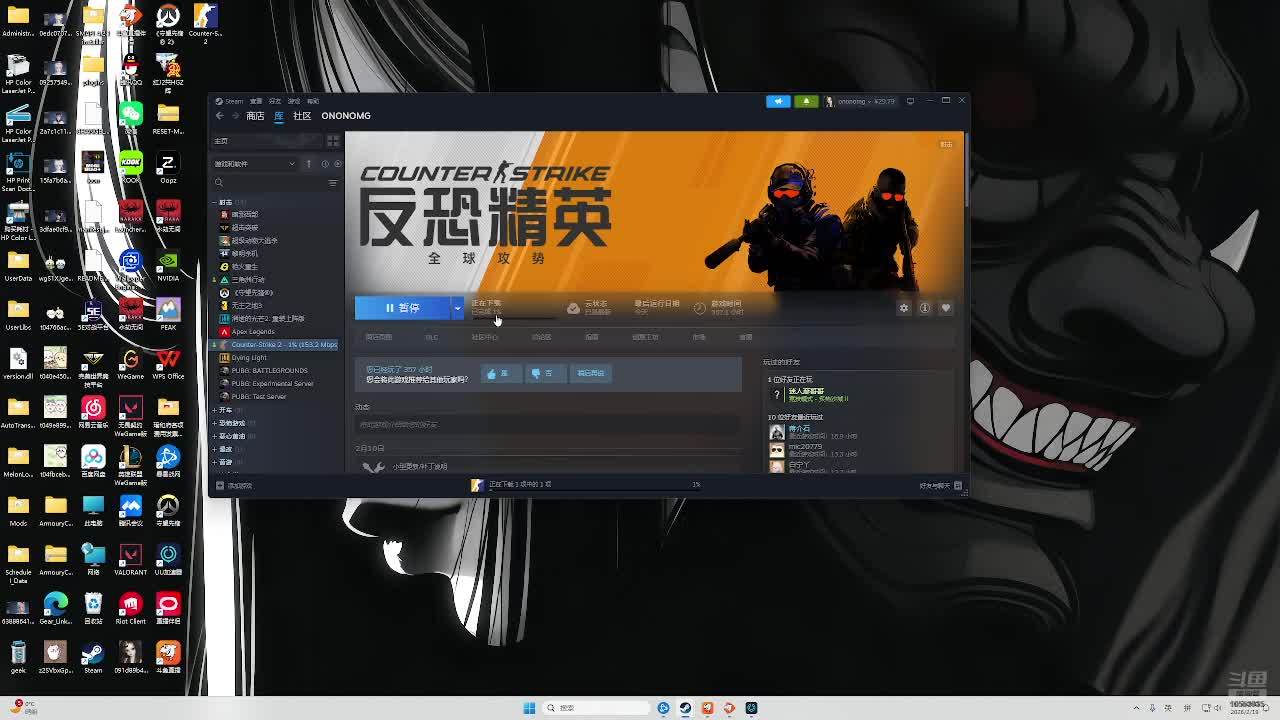Screen dimensions: 1280x720
Task: Open the gear settings for Counter-Strike 2
Action: click(x=903, y=308)
